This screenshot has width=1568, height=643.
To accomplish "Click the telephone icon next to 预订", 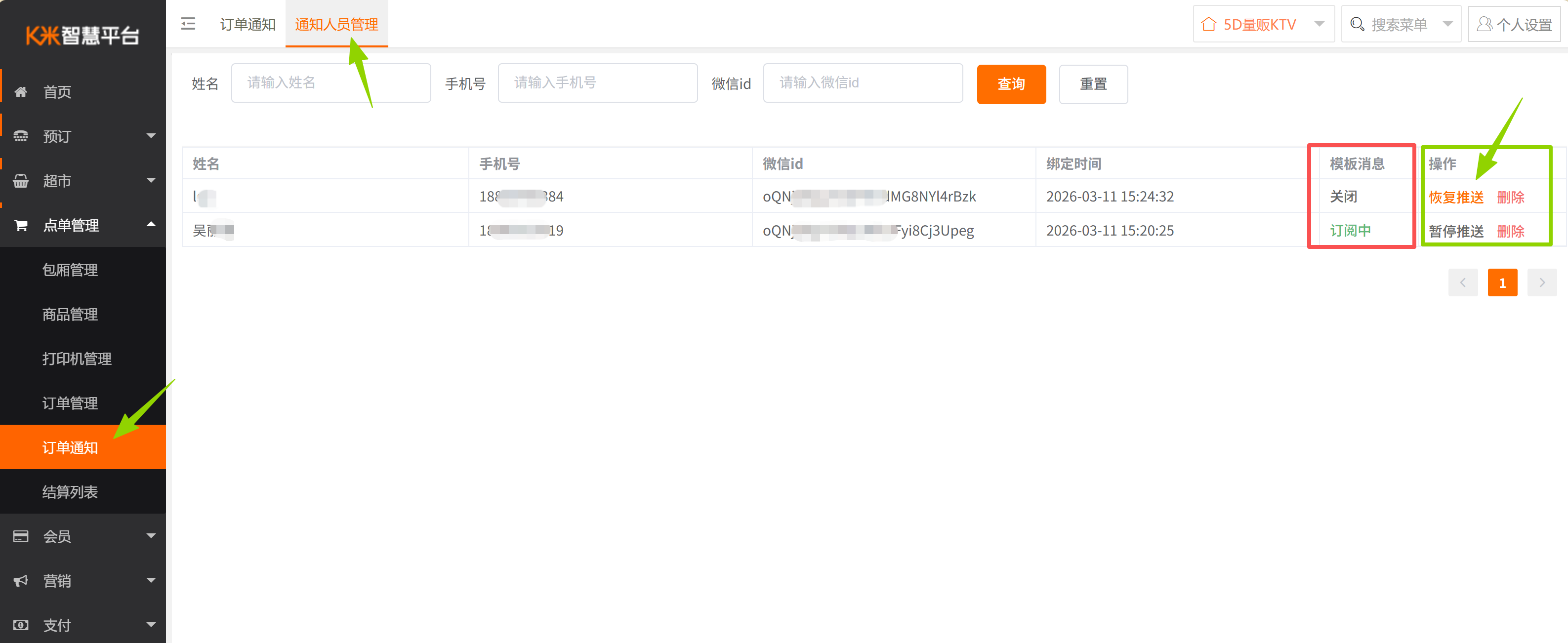I will pyautogui.click(x=21, y=136).
